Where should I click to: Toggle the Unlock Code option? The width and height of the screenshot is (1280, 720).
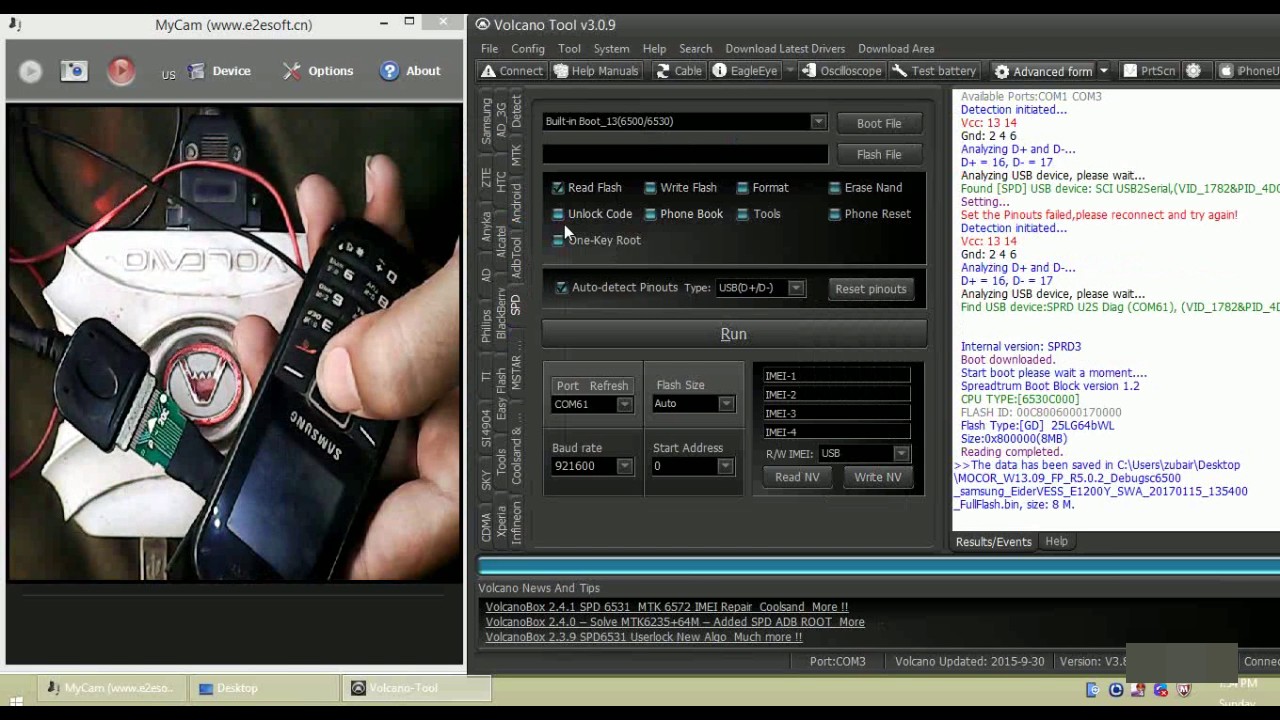point(558,214)
